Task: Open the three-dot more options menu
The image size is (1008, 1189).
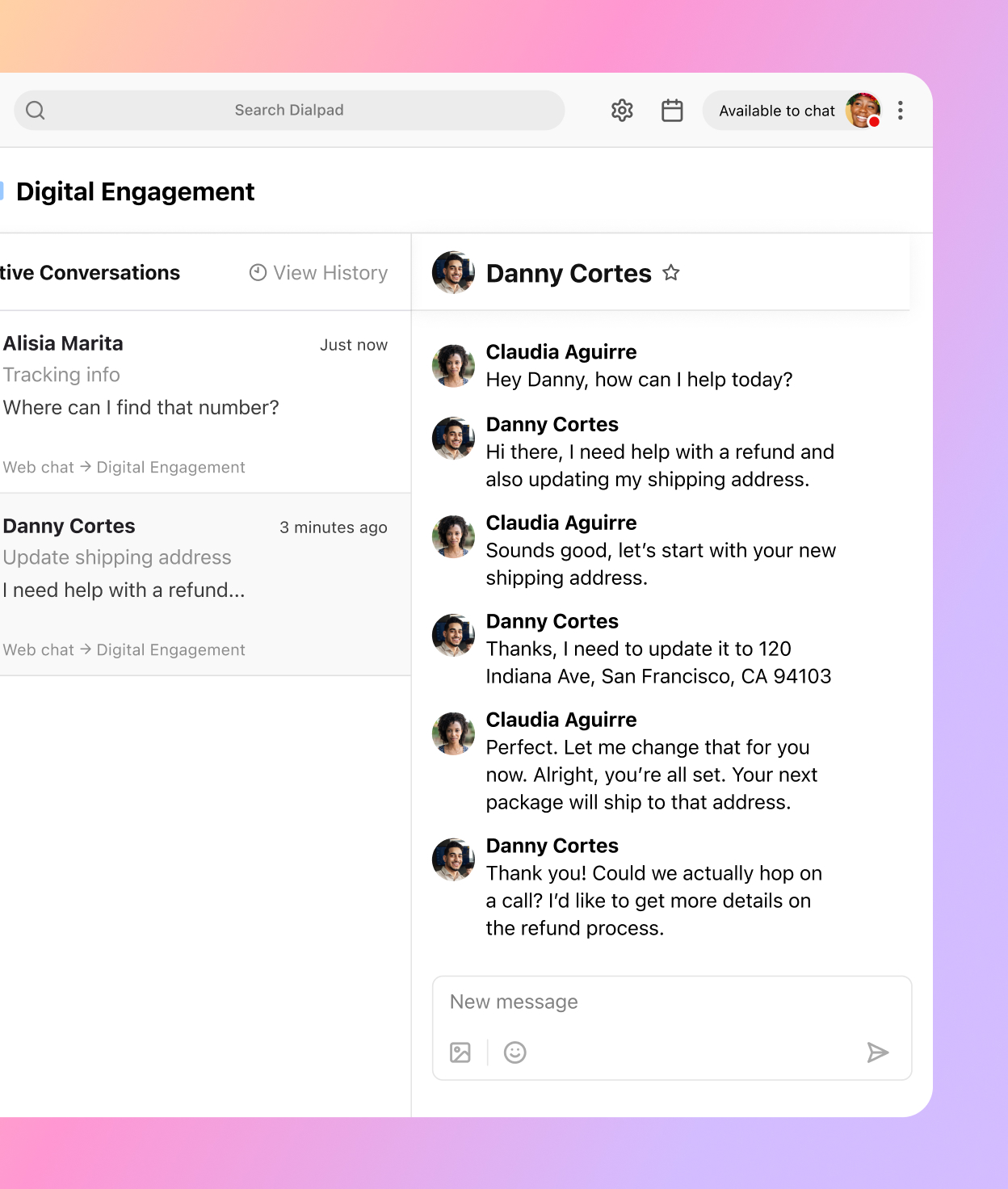Action: tap(901, 110)
